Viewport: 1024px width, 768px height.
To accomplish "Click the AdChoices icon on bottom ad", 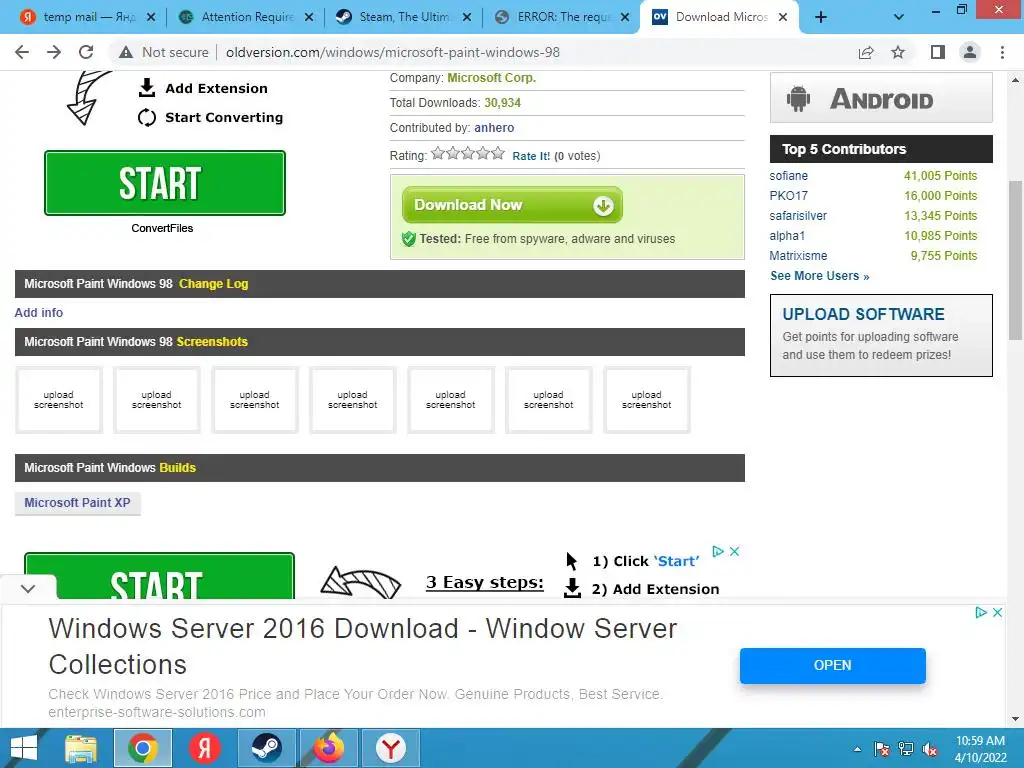I will [x=980, y=613].
